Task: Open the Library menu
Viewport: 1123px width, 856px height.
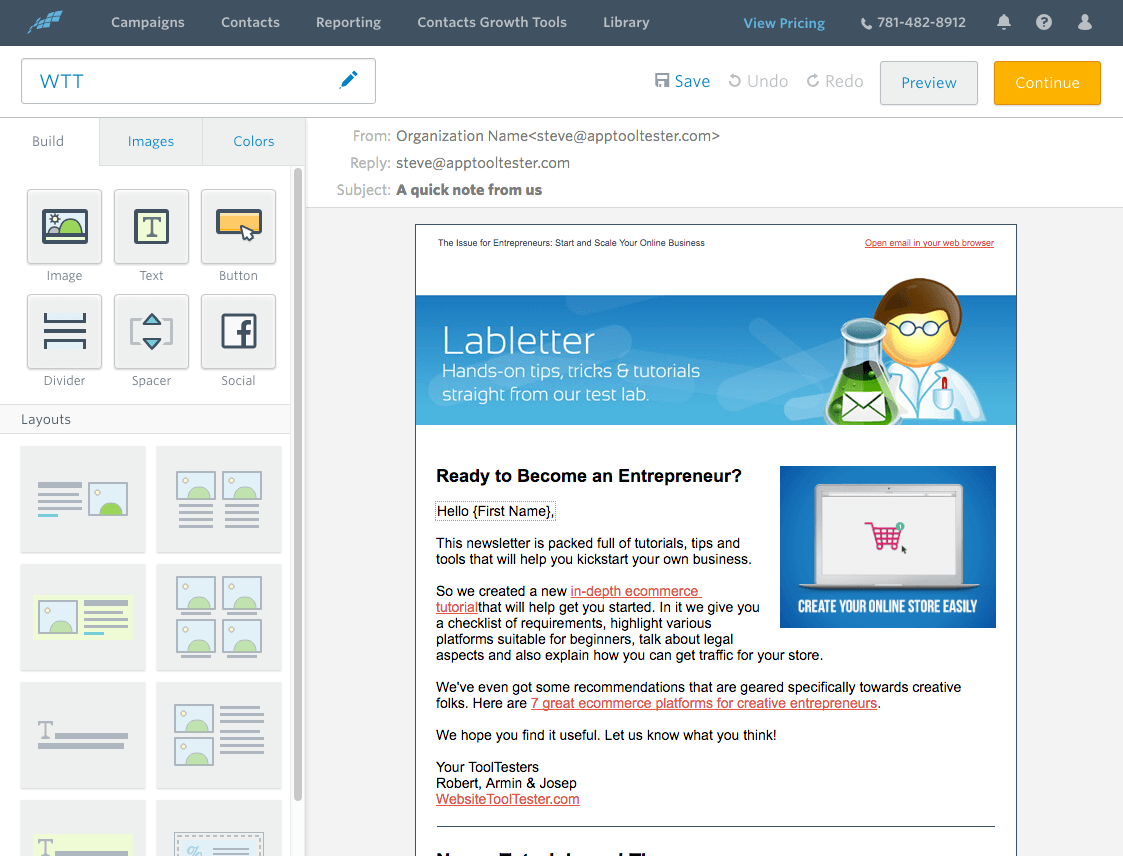Action: [626, 22]
